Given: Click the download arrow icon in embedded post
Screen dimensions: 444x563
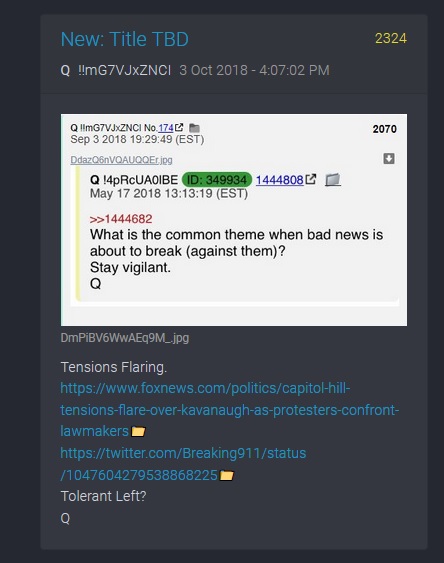Looking at the screenshot, I should click(x=389, y=158).
